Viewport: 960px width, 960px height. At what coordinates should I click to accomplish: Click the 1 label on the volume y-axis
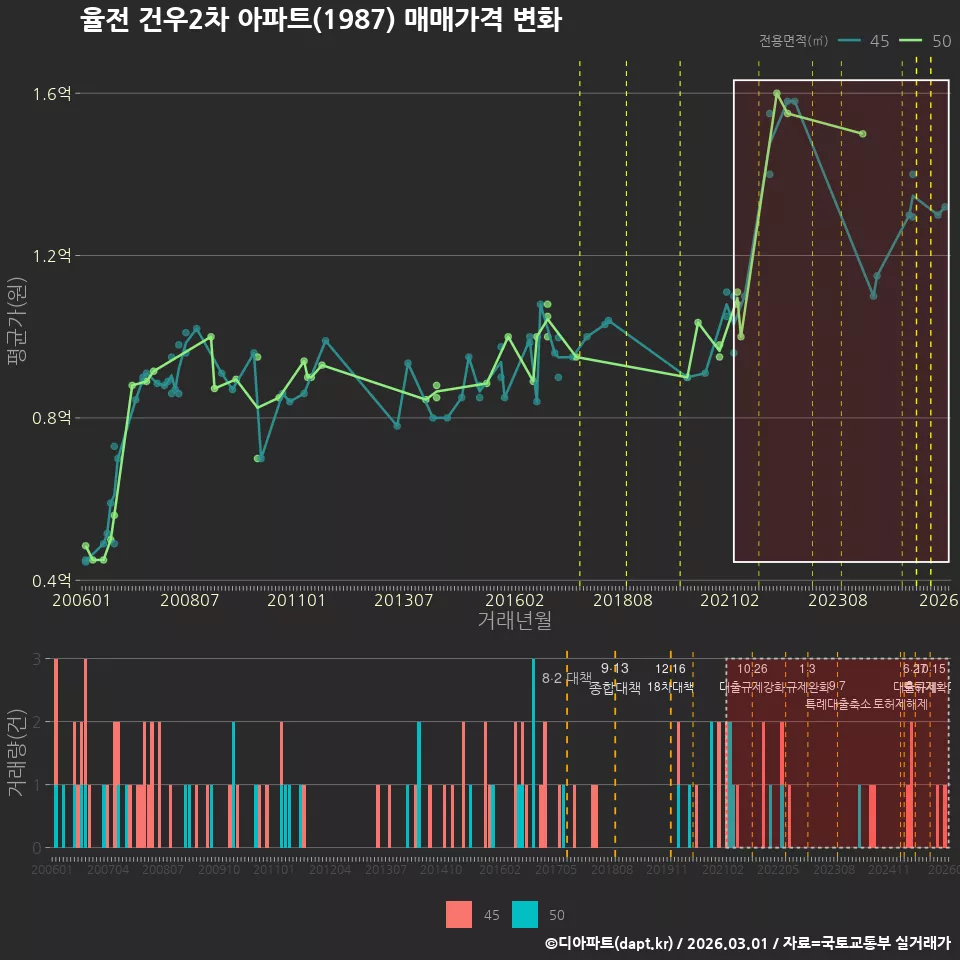pyautogui.click(x=37, y=785)
